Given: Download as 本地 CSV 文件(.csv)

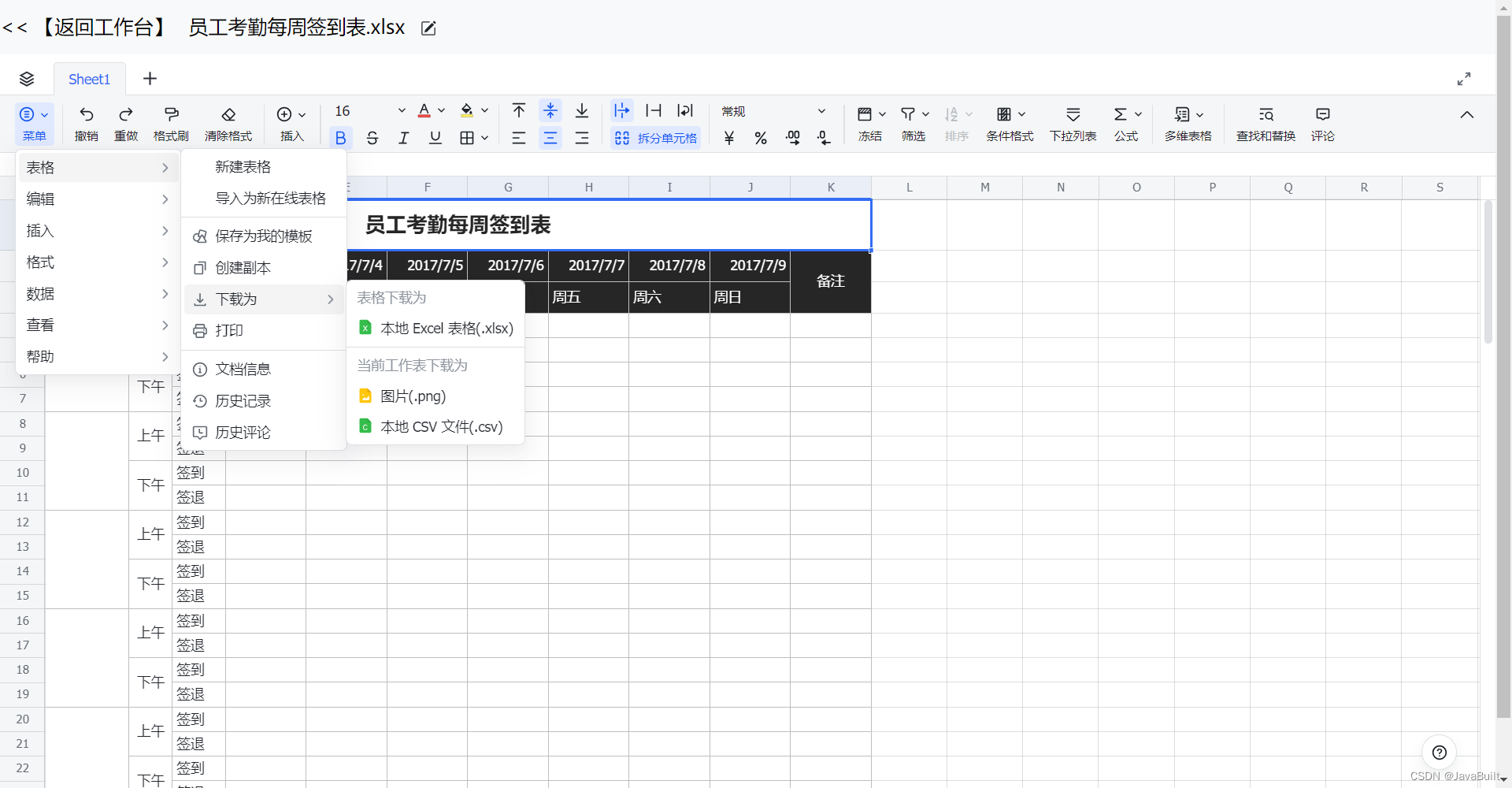Looking at the screenshot, I should click(x=435, y=427).
